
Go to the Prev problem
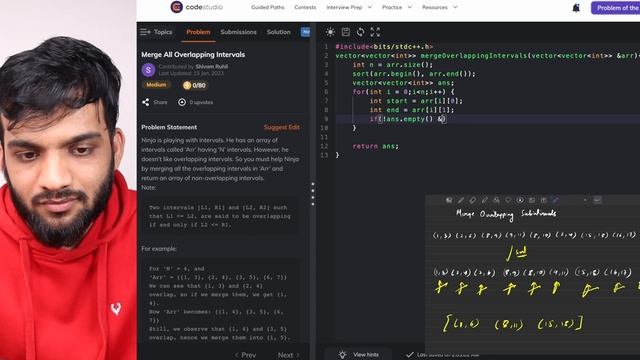(x=245, y=355)
